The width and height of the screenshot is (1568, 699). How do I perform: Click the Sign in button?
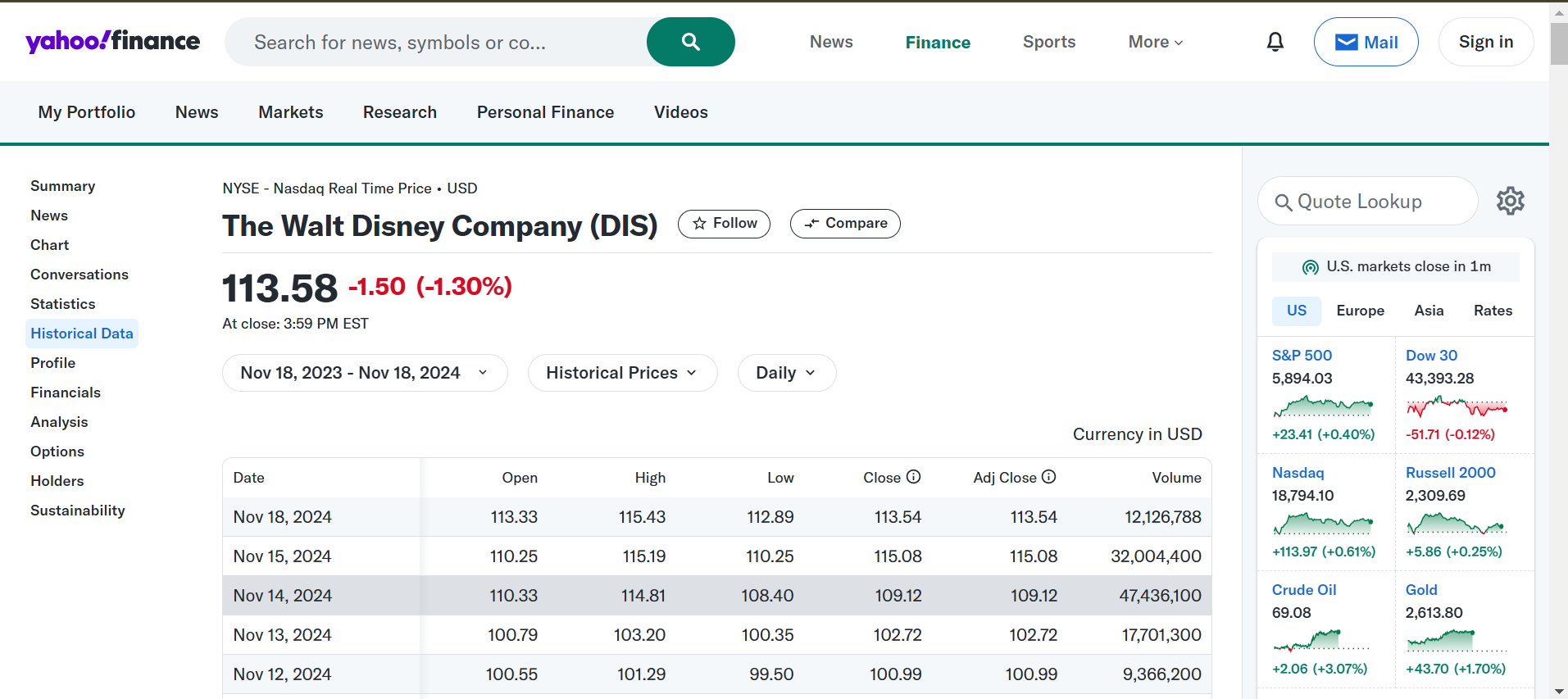[x=1485, y=42]
